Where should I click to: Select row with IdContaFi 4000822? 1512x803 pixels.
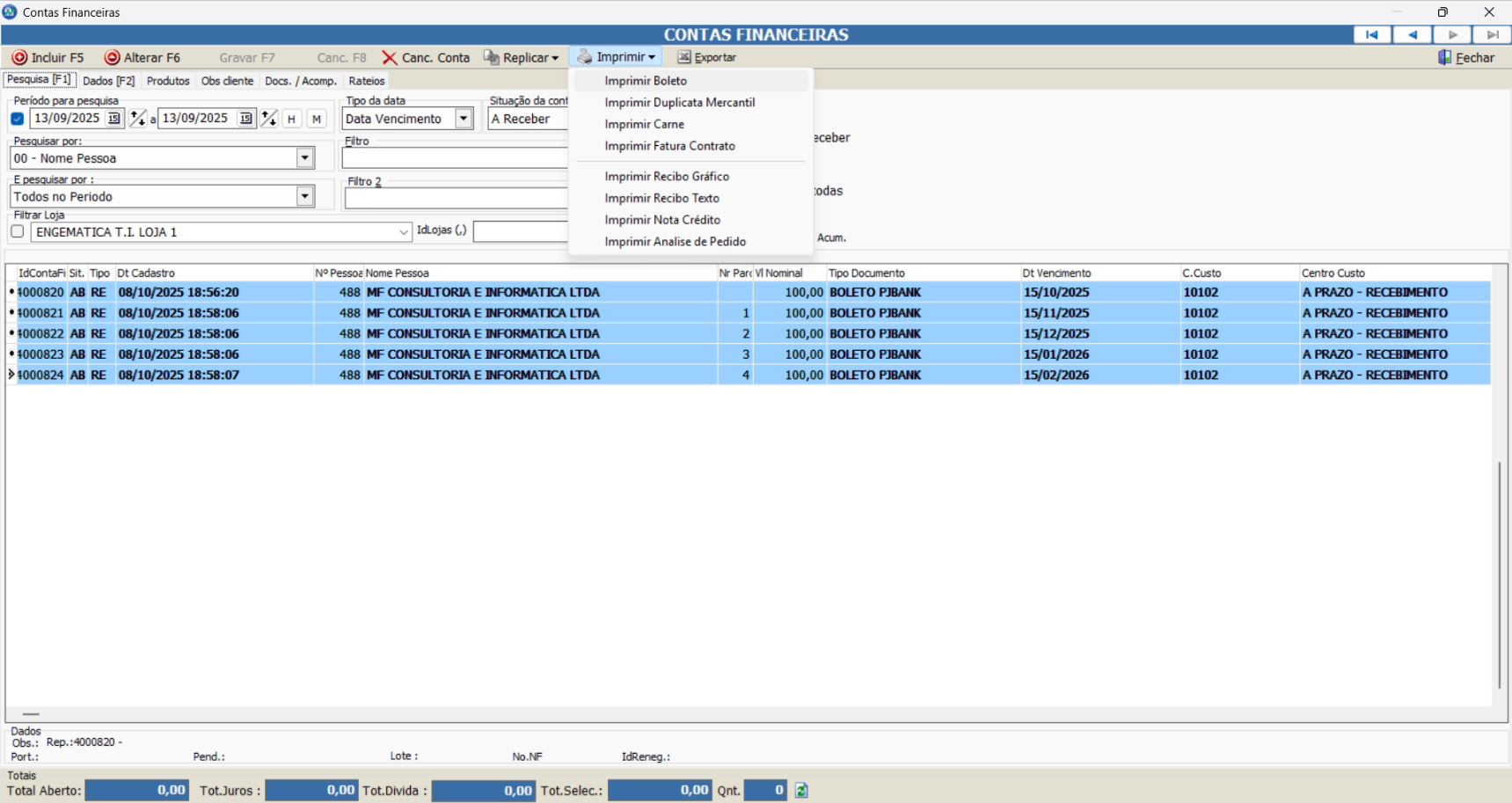(x=41, y=334)
